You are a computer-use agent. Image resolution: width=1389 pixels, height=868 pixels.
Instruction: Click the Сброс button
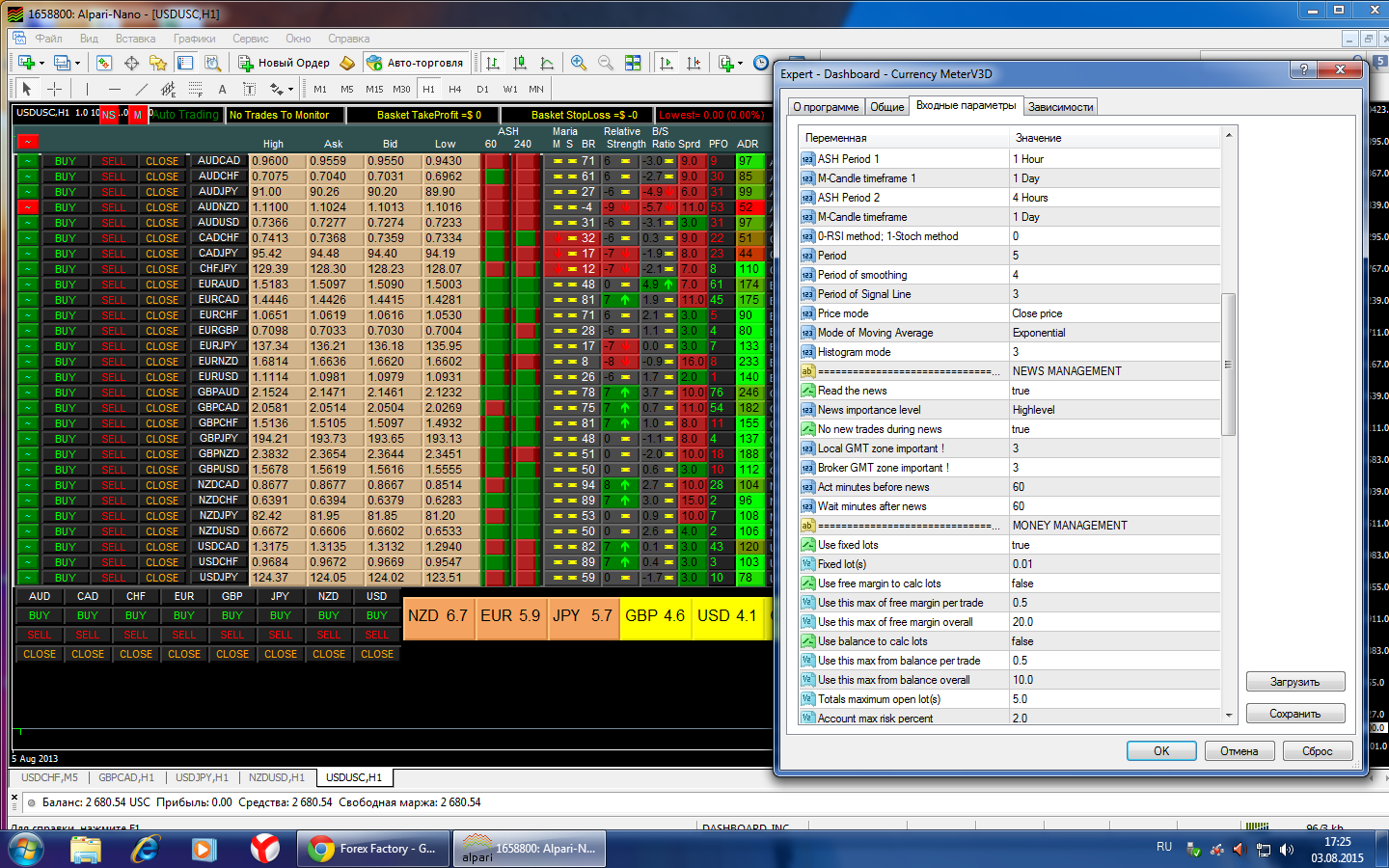(x=1318, y=751)
